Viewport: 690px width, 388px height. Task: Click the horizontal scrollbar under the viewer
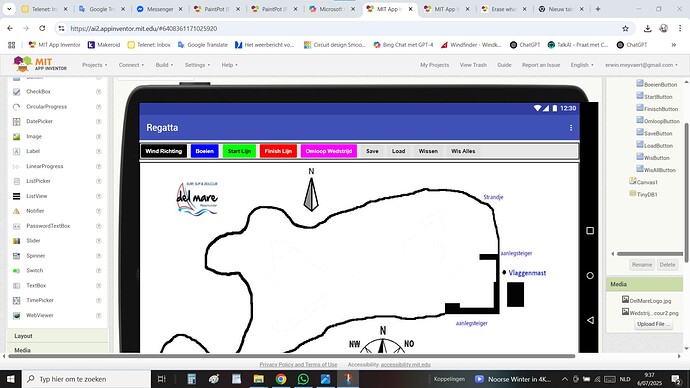[291, 356]
